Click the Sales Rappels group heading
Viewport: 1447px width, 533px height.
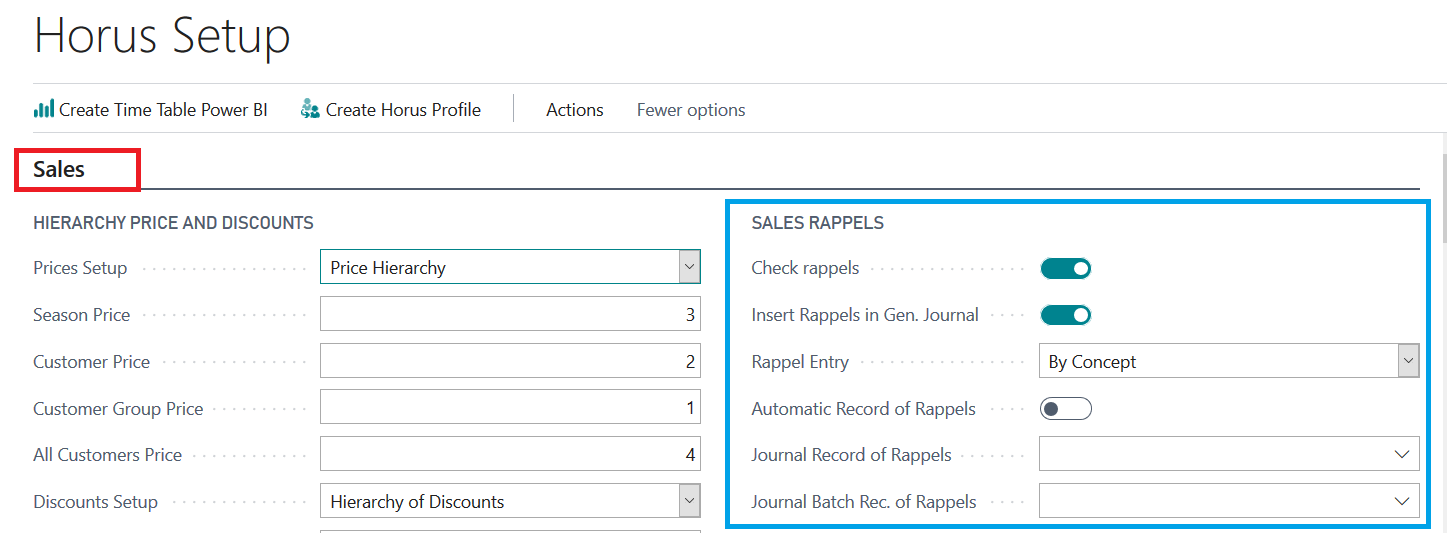click(x=818, y=223)
